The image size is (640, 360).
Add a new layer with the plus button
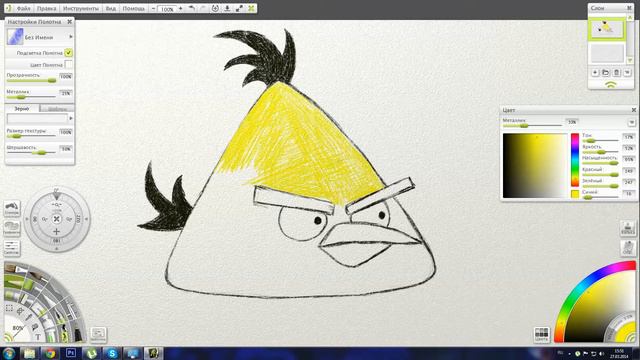pos(595,73)
